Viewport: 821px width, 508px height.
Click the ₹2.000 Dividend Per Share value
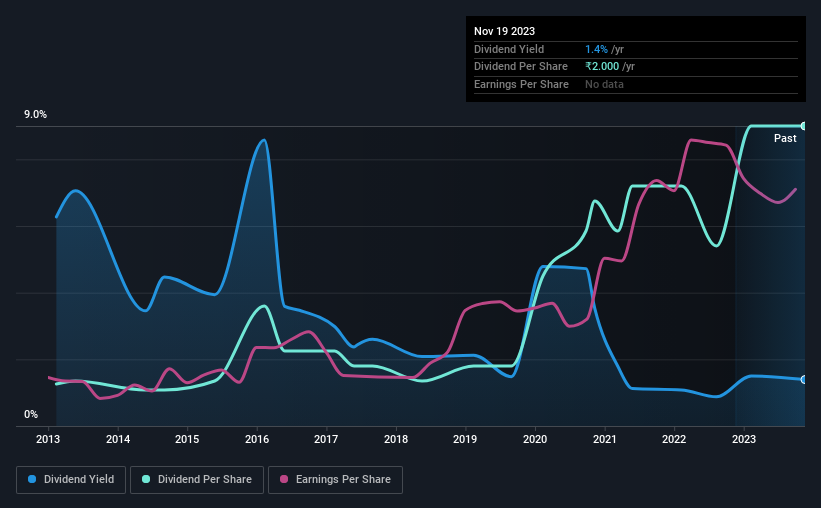point(602,67)
